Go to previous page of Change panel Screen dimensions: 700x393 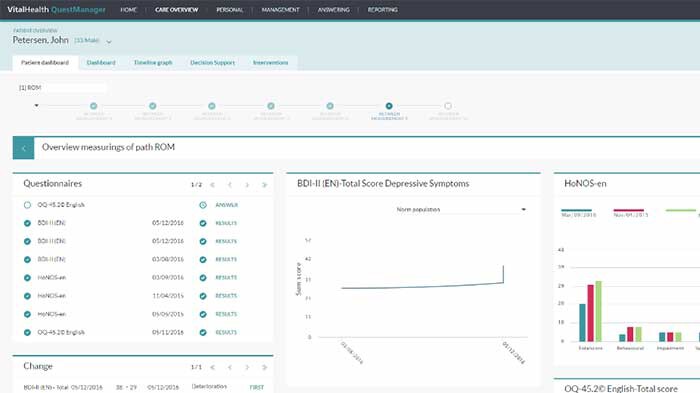click(230, 367)
